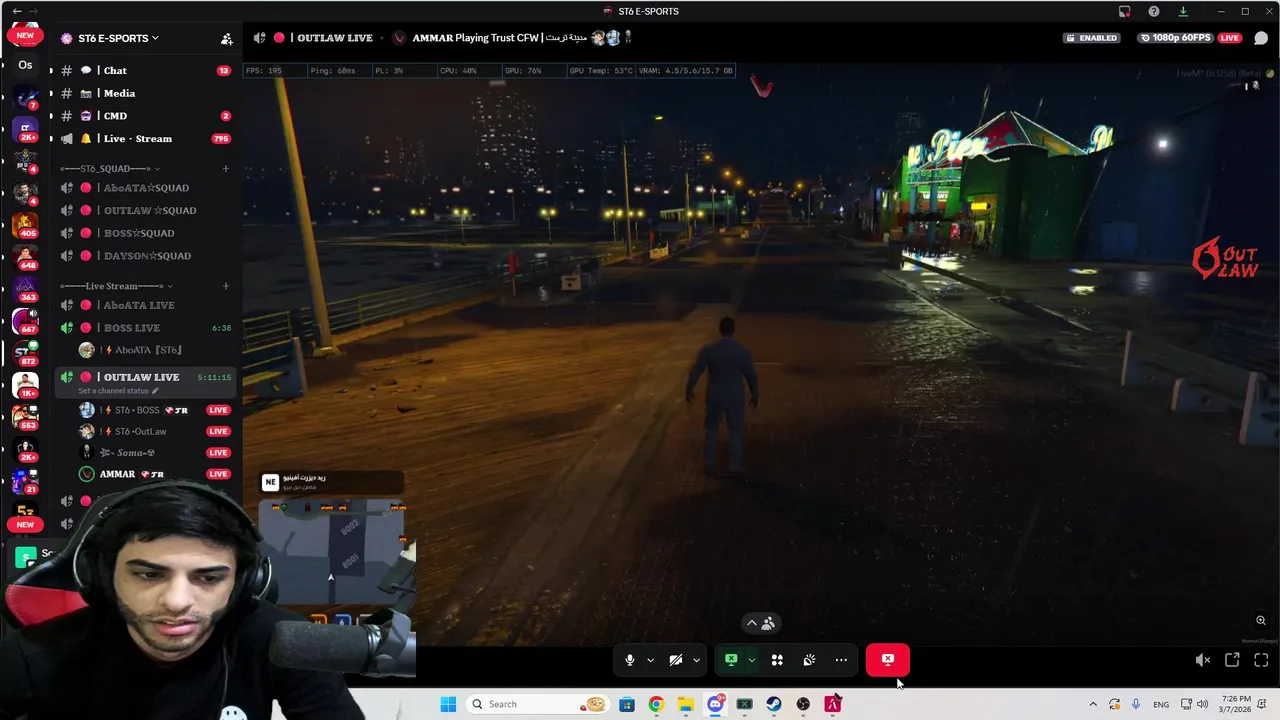Toggle the camera on
The height and width of the screenshot is (720, 1280).
[676, 660]
